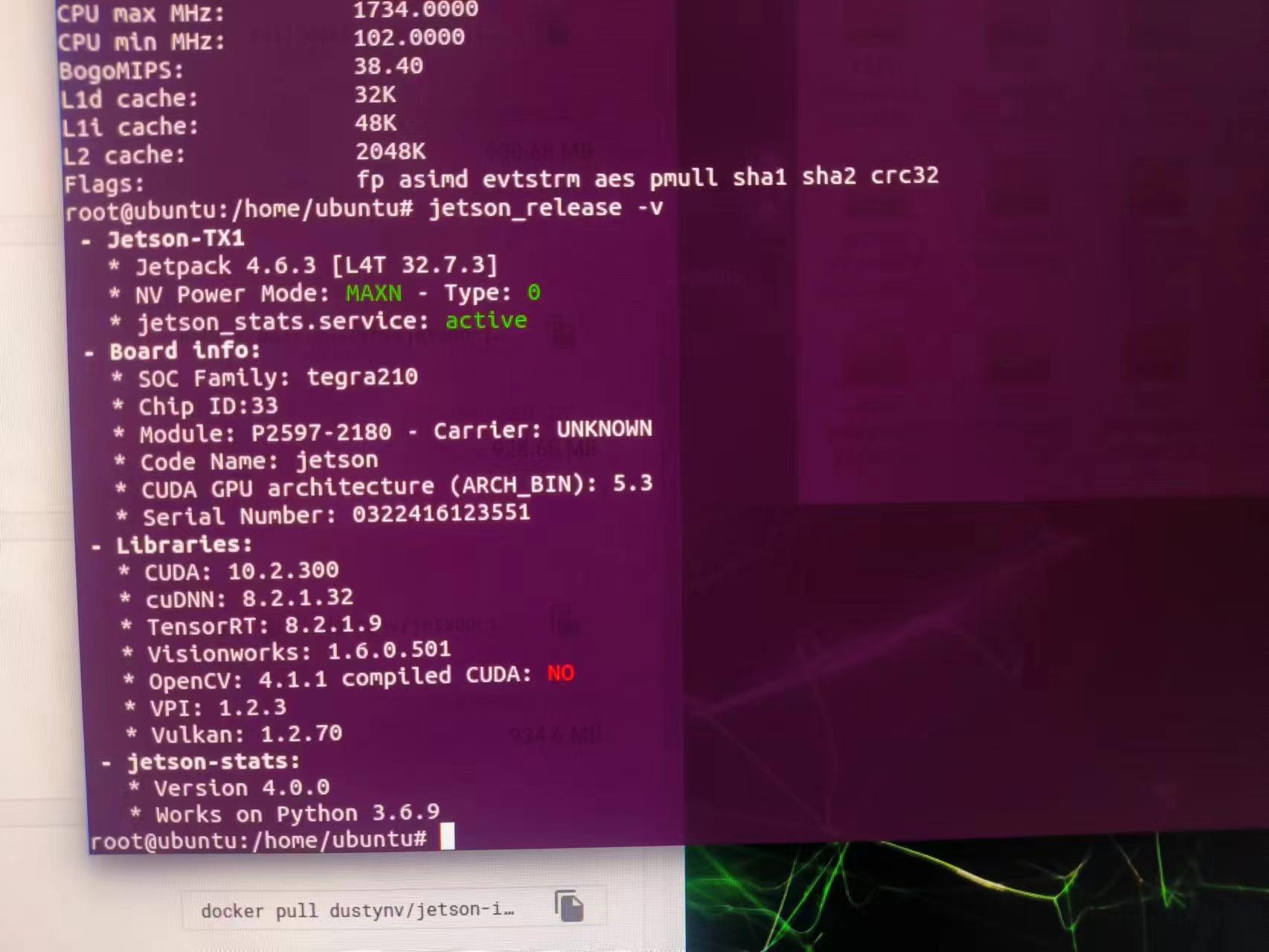Click the '48K' L1i cache value
Viewport: 1269px width, 952px height.
tap(376, 123)
